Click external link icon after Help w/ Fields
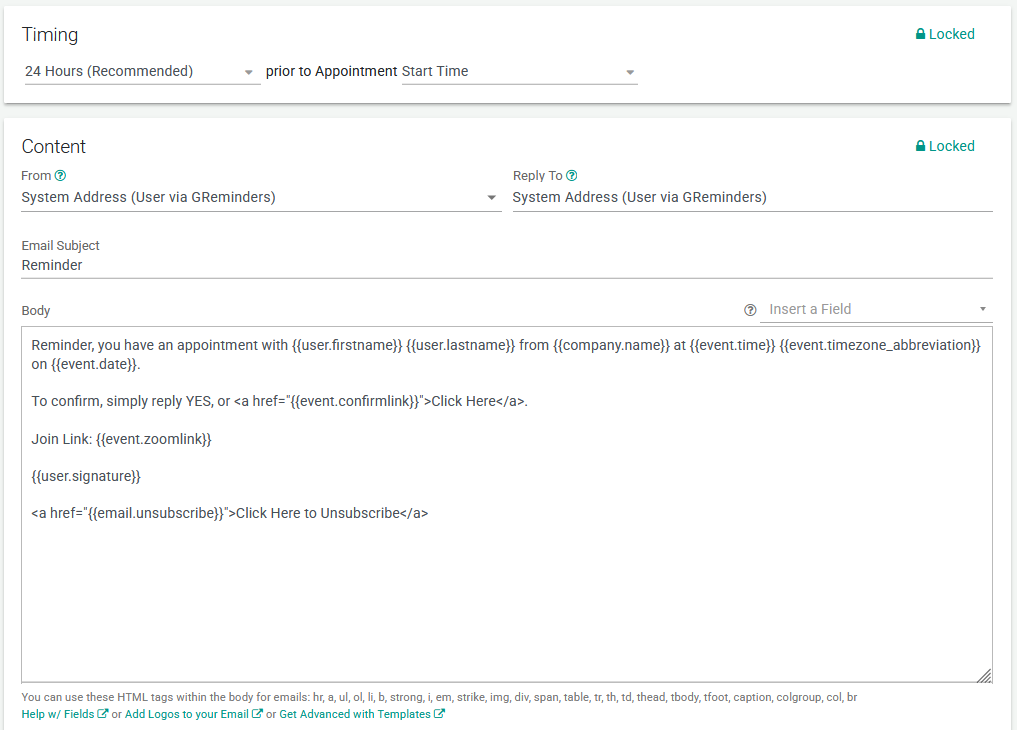1017x730 pixels. coord(103,714)
